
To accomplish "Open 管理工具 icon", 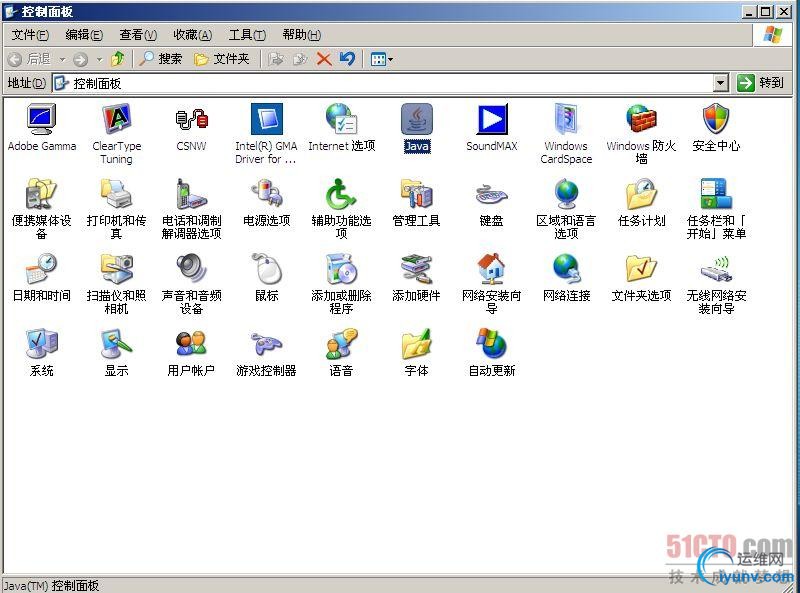I will tap(416, 194).
